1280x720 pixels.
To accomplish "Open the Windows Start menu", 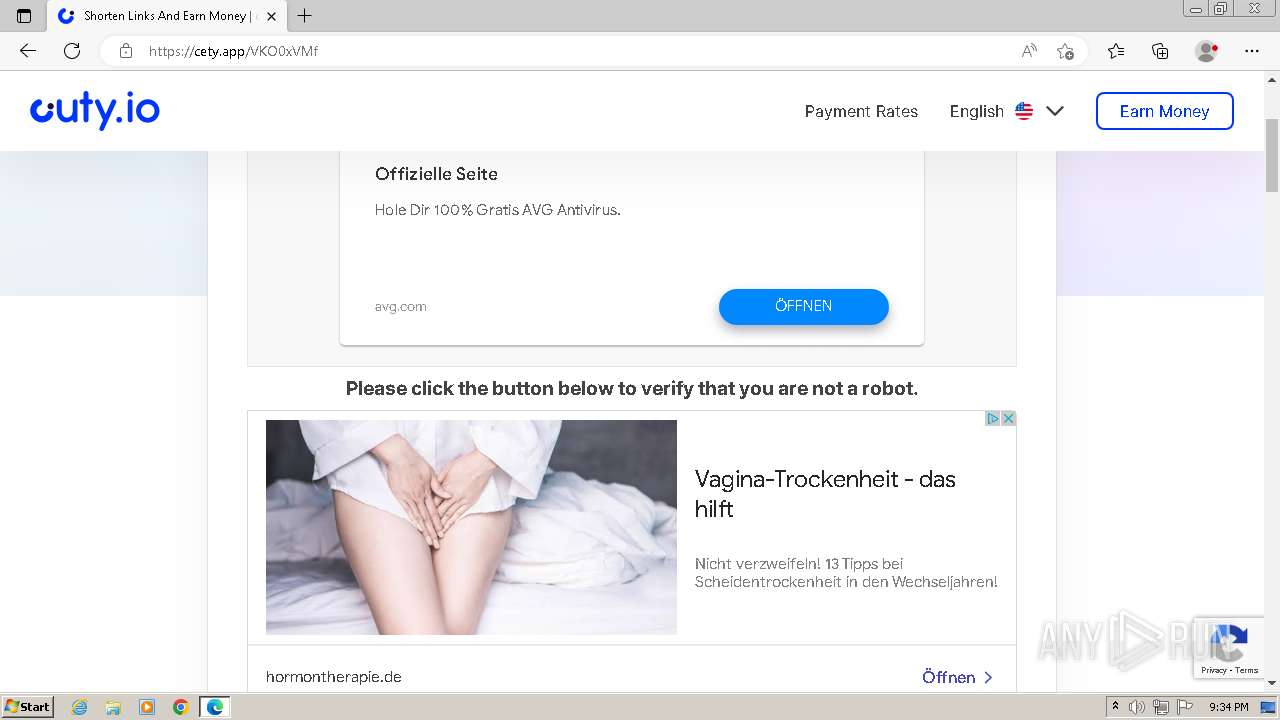I will (27, 707).
